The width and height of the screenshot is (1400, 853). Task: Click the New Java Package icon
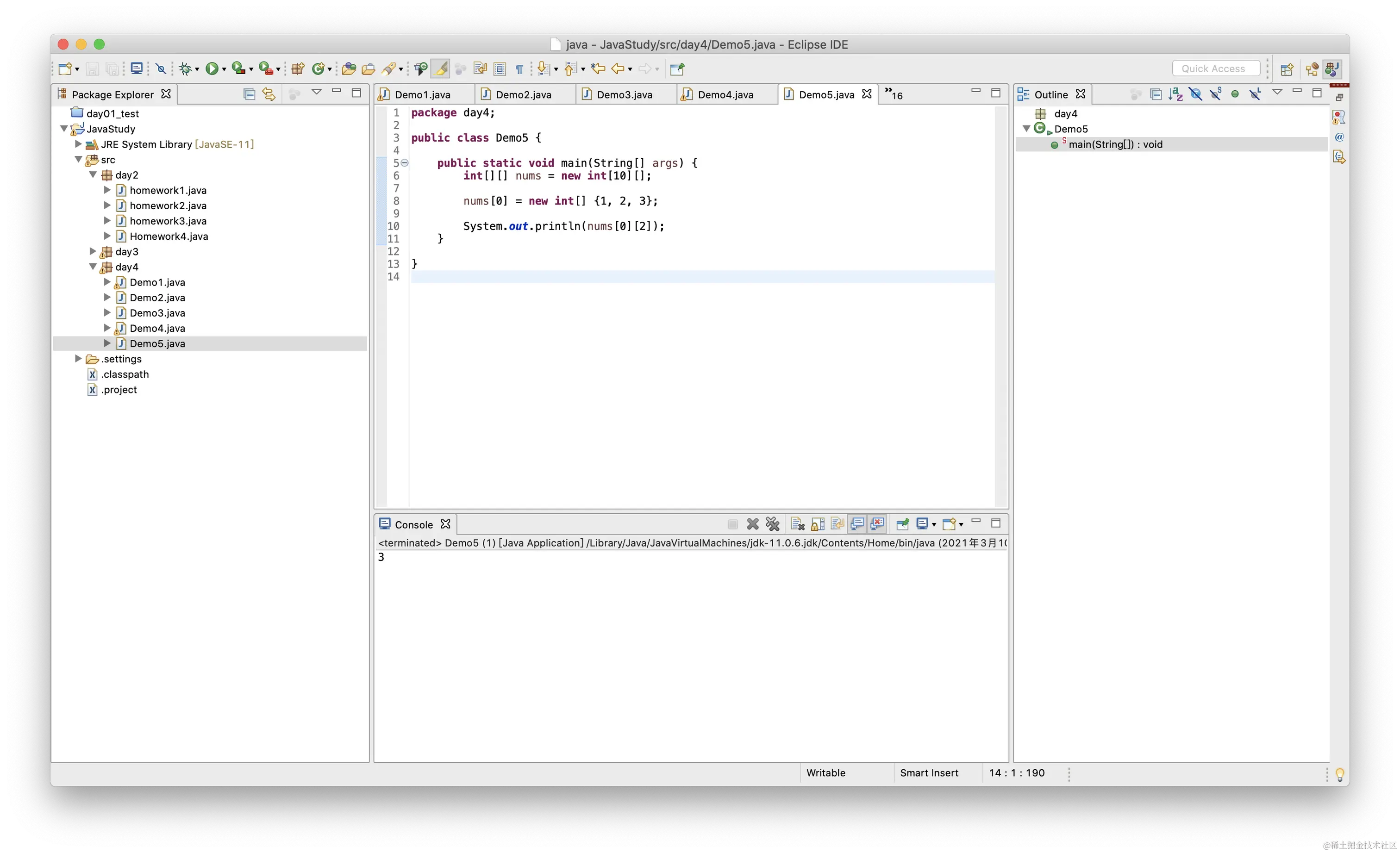pyautogui.click(x=298, y=68)
